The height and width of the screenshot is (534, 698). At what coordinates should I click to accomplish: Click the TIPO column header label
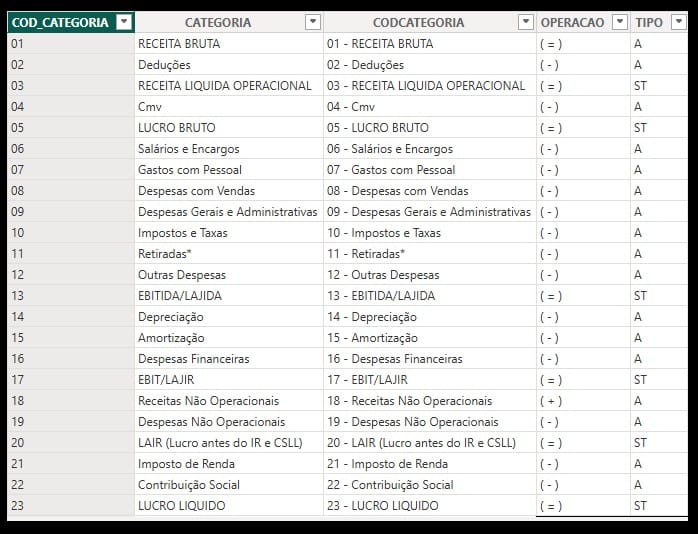(x=649, y=22)
